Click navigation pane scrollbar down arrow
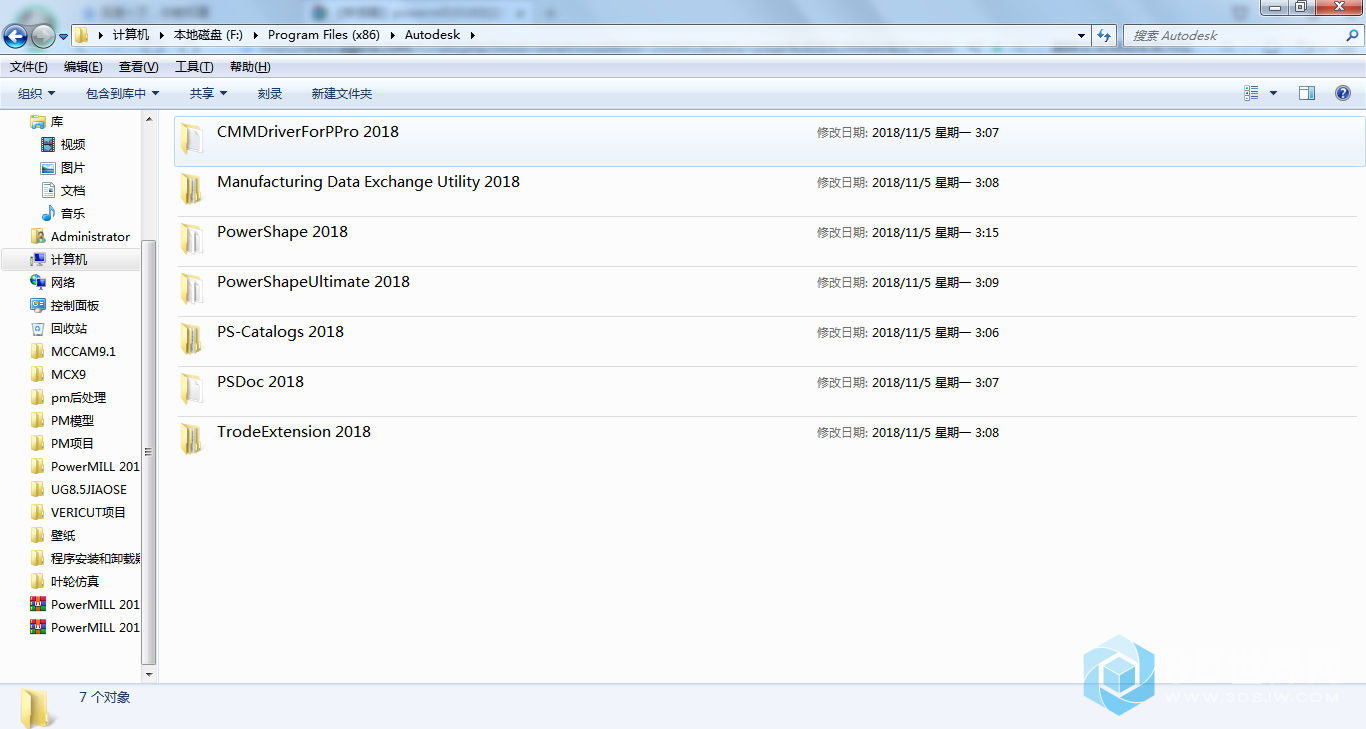Screen dimensions: 1366x729 [150, 674]
